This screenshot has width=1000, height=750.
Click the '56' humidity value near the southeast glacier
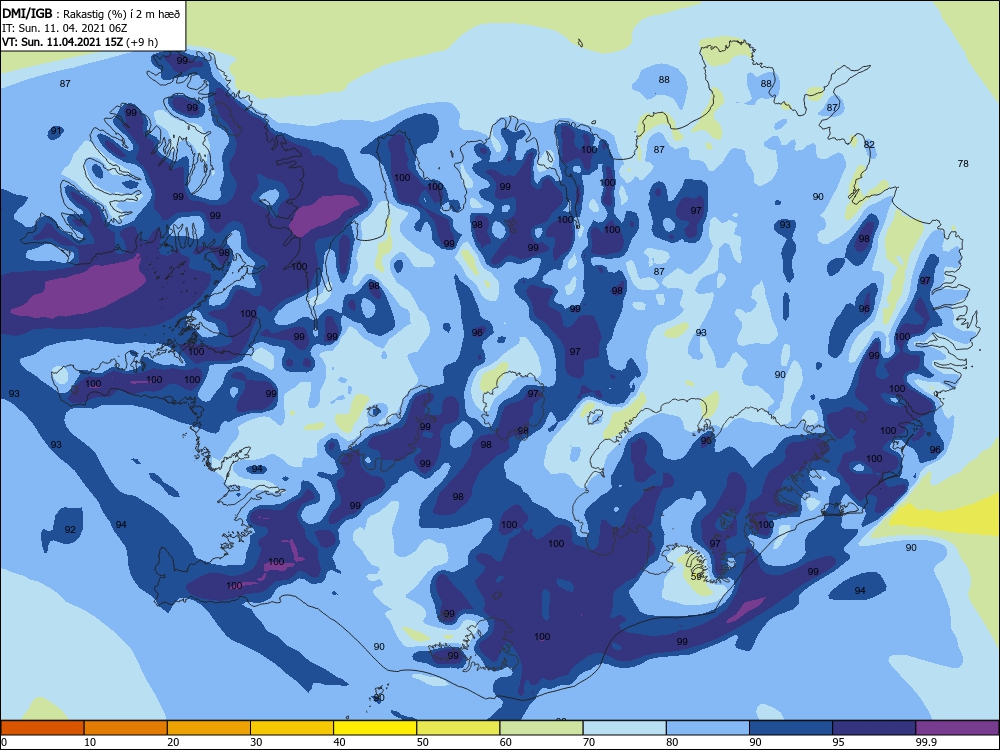(x=696, y=577)
